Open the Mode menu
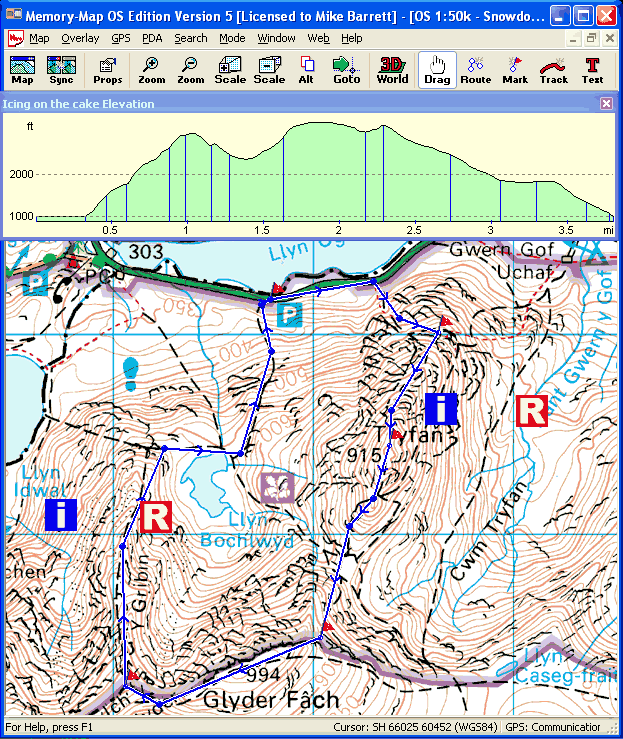Screen dimensions: 623x739 232,38
